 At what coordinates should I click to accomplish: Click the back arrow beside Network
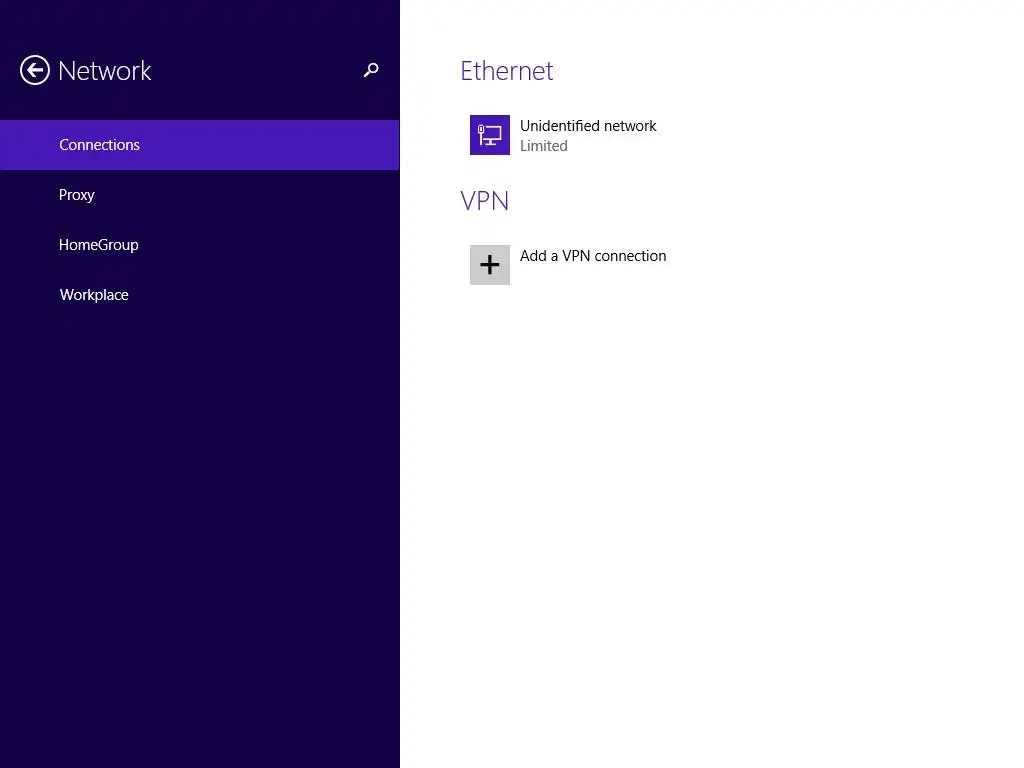tap(35, 71)
